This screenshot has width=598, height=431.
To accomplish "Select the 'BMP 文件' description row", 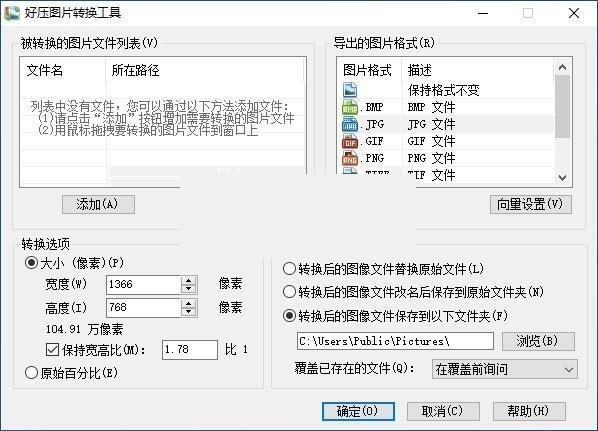I will tap(431, 107).
